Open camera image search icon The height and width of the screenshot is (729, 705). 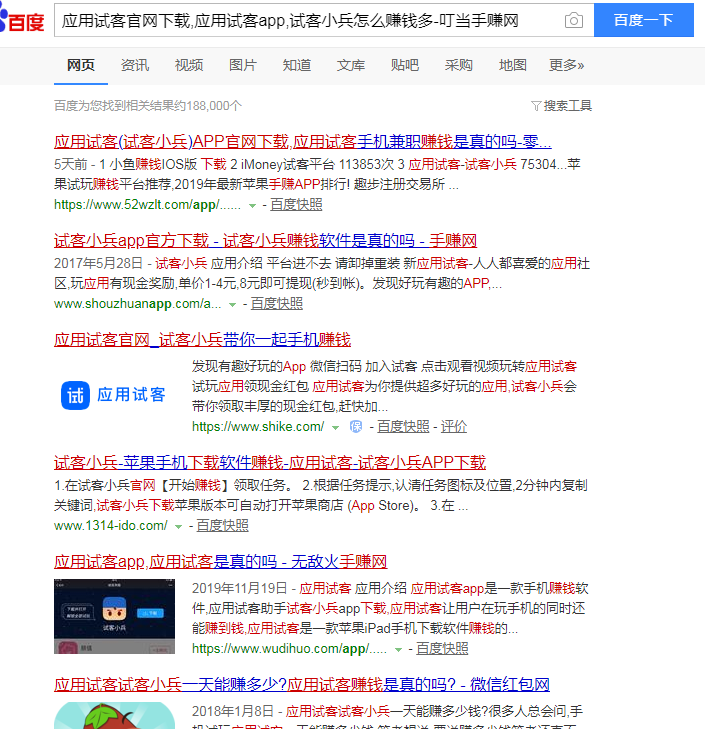(573, 20)
